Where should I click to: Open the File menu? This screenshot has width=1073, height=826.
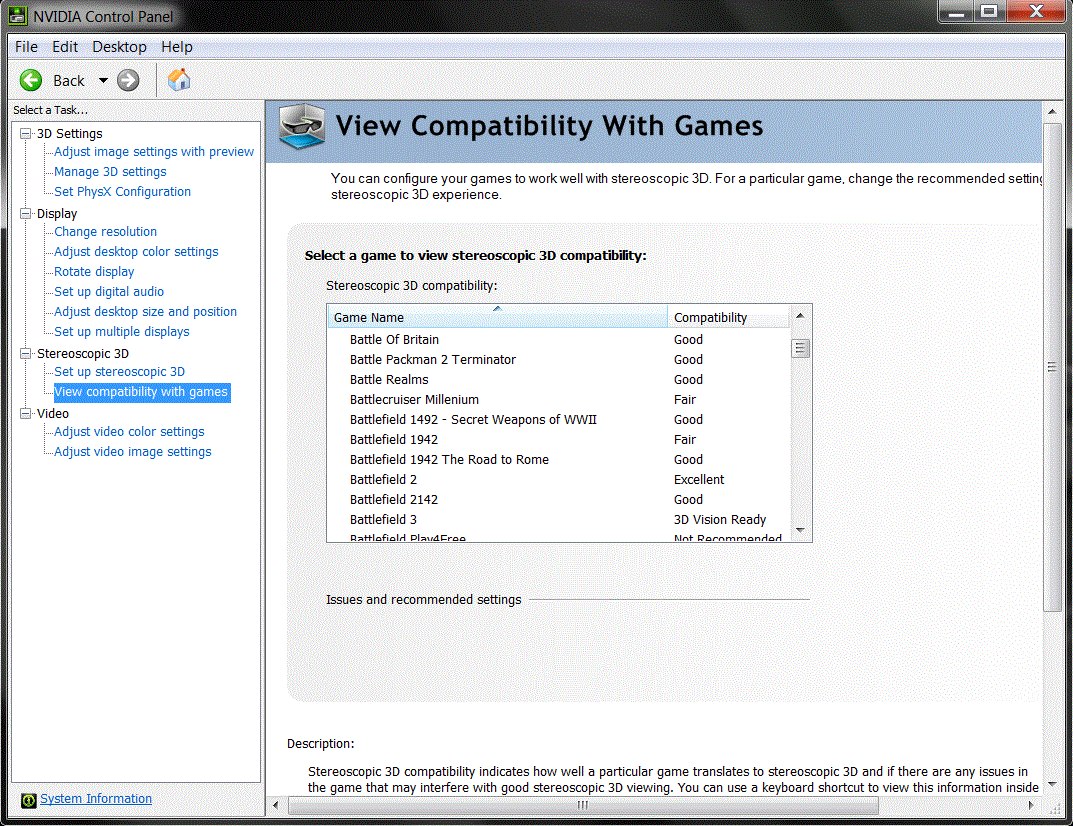click(26, 47)
